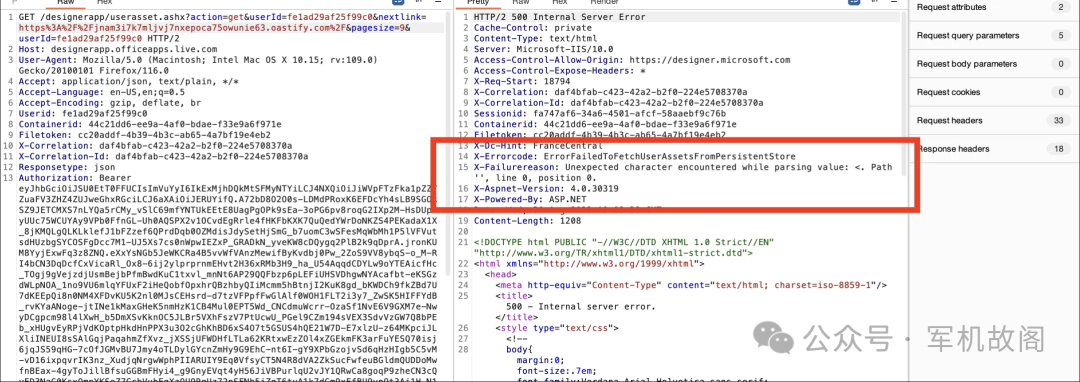Click the Accept-Language: en-US header line
This screenshot has height=382, width=1080.
coord(102,91)
